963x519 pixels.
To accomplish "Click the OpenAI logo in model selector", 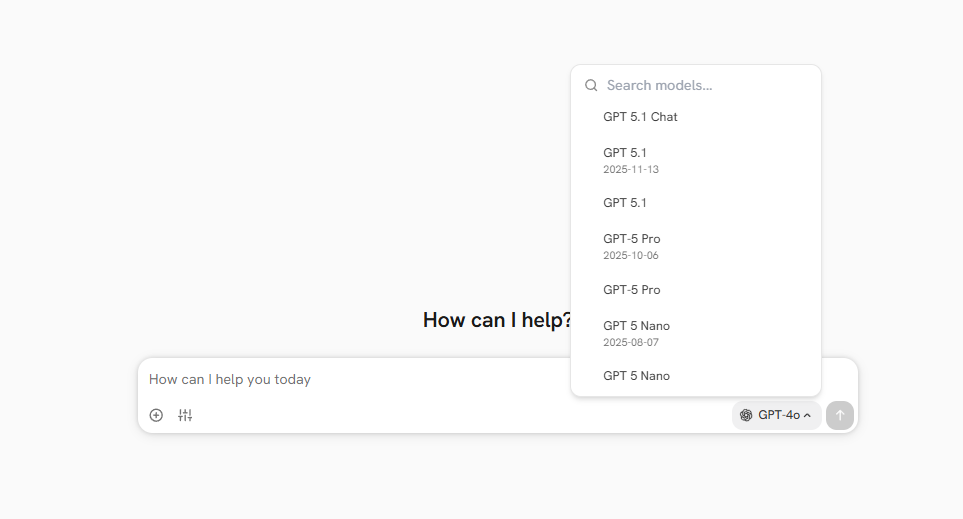I will coord(746,415).
